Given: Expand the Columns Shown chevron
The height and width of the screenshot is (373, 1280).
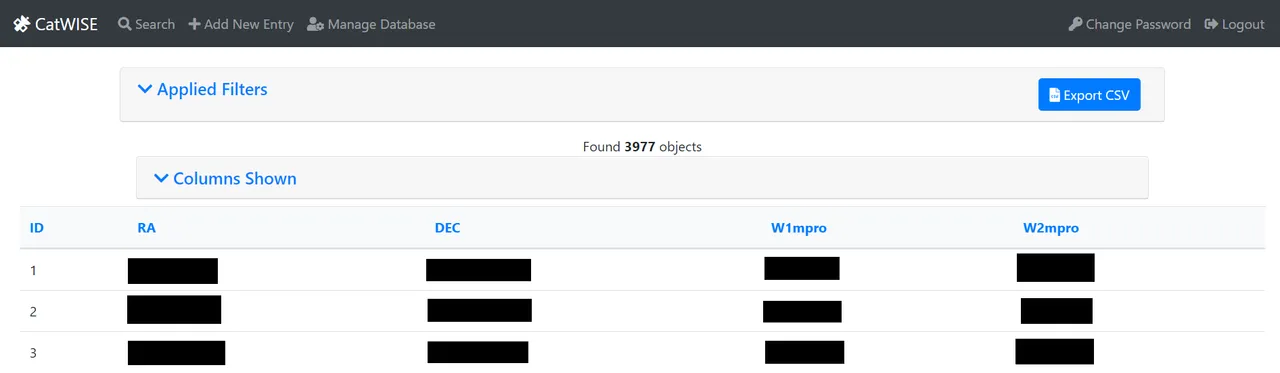Looking at the screenshot, I should pyautogui.click(x=161, y=178).
